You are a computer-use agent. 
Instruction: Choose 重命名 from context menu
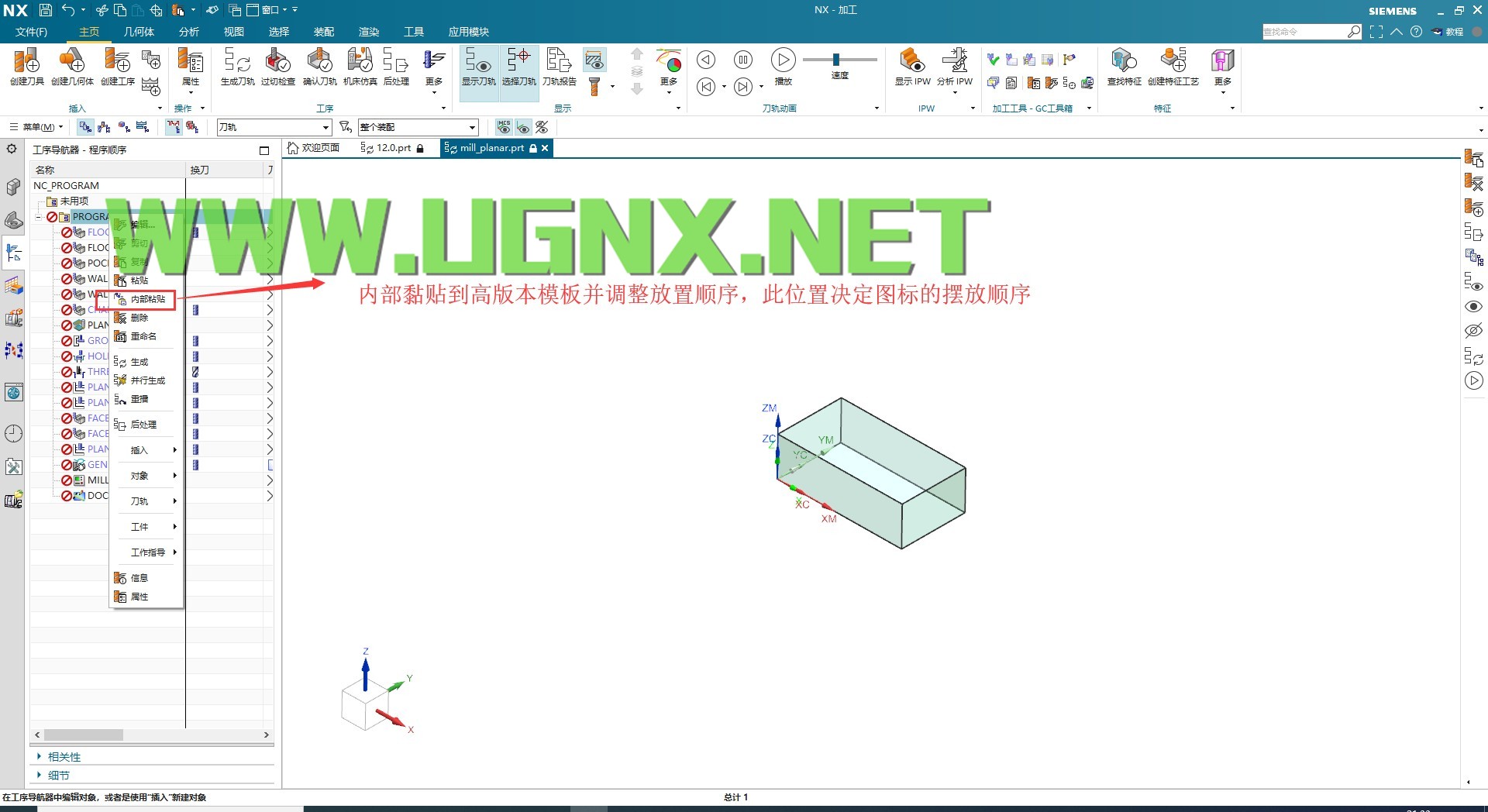pyautogui.click(x=143, y=336)
